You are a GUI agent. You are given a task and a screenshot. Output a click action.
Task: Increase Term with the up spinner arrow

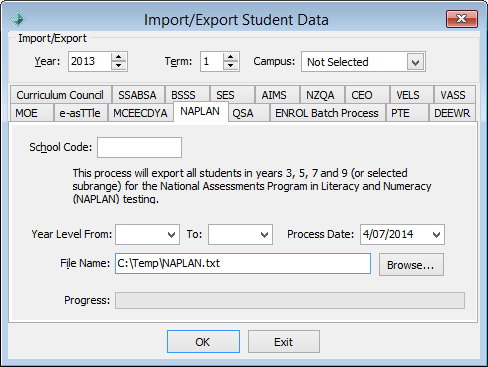tap(231, 57)
